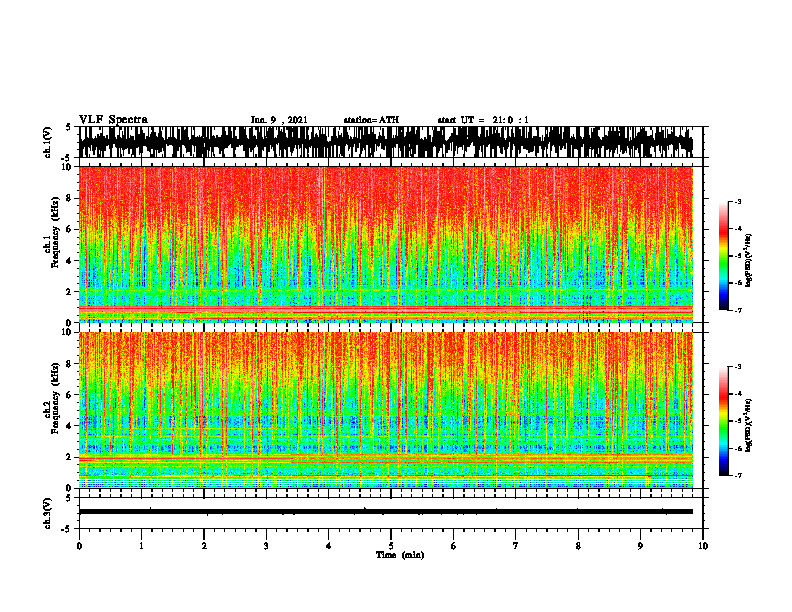
Task: Click the "ch.1(V)" waveform axis label
Action: click(x=47, y=142)
